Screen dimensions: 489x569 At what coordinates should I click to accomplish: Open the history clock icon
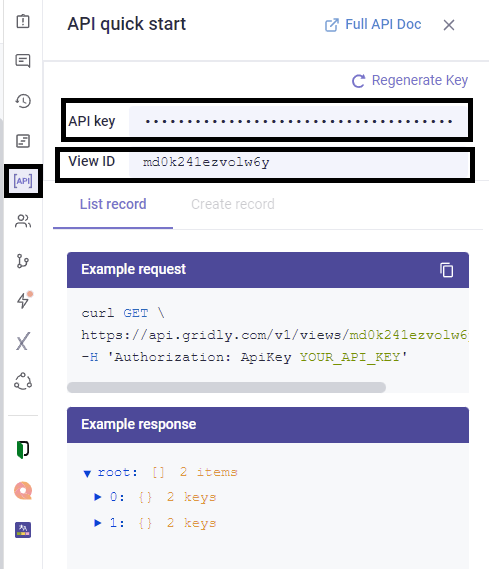click(23, 101)
